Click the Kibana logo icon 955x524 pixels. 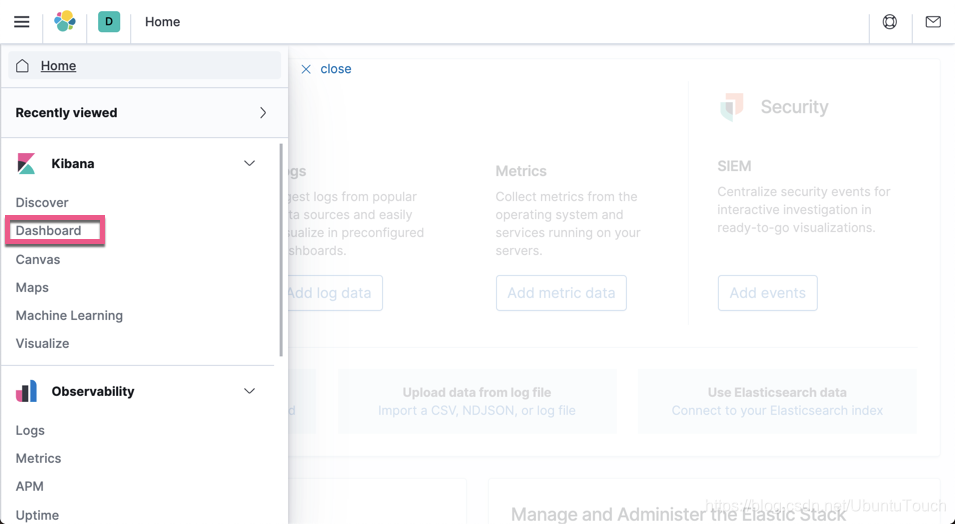click(26, 163)
